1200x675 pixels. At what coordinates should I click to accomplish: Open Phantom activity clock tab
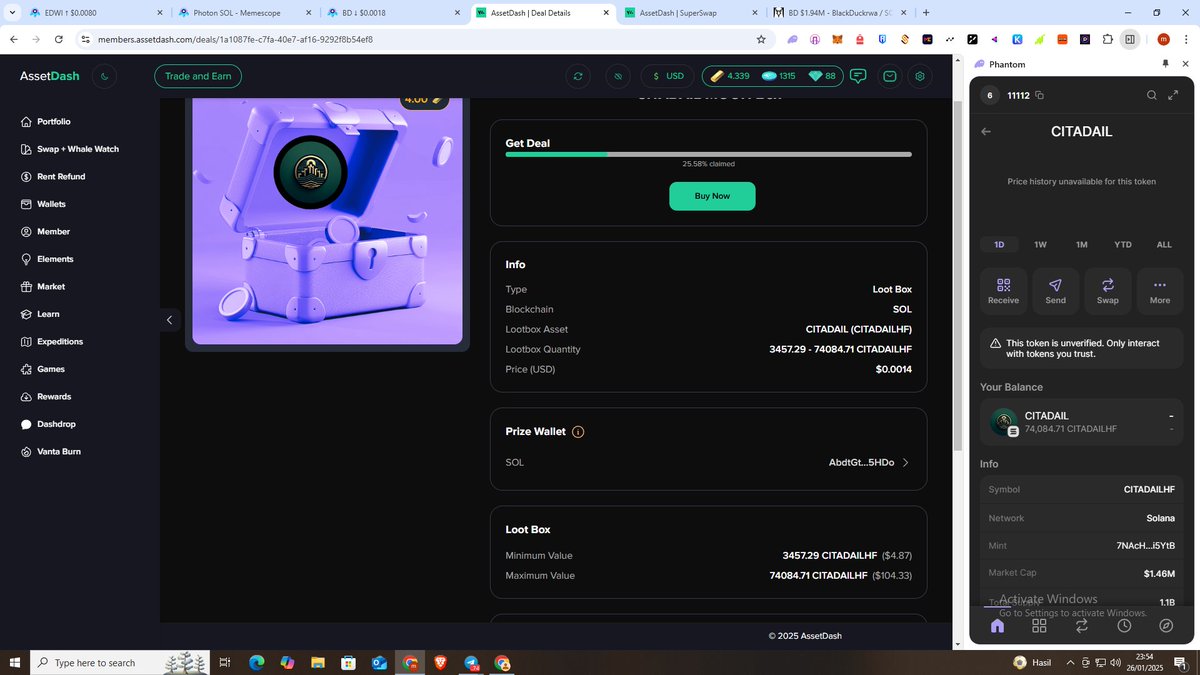(x=1124, y=626)
